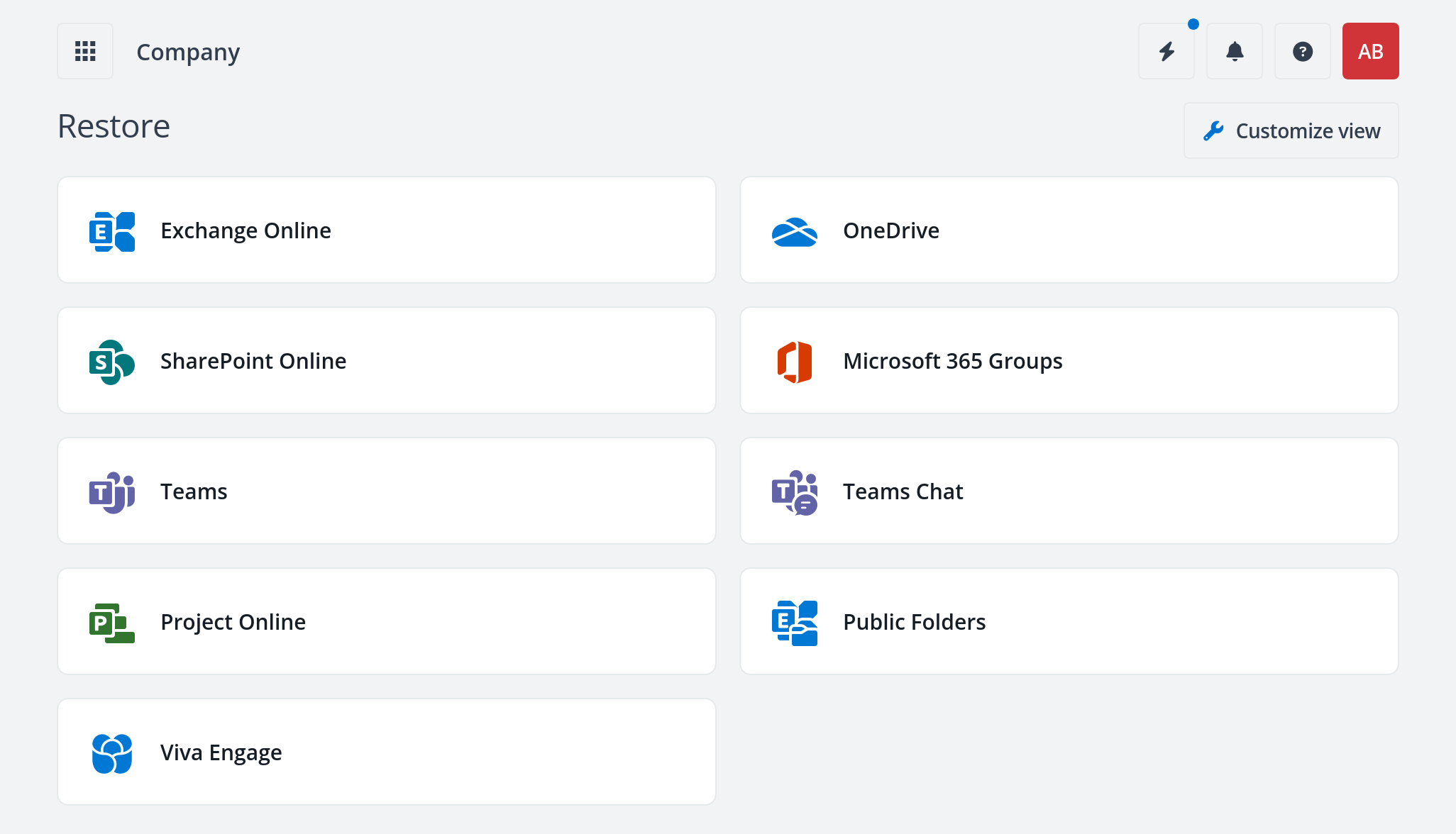Open the notifications bell
This screenshot has height=834, width=1456.
[x=1235, y=51]
